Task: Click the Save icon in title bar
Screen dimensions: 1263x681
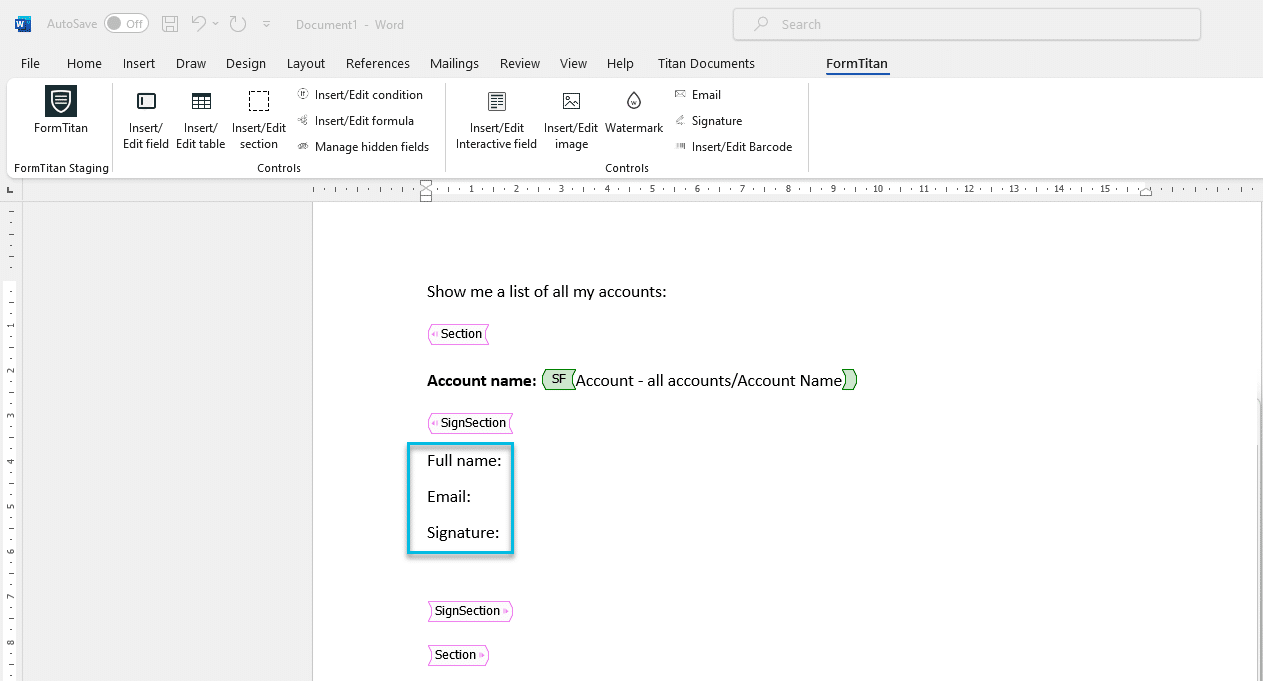Action: 170,24
